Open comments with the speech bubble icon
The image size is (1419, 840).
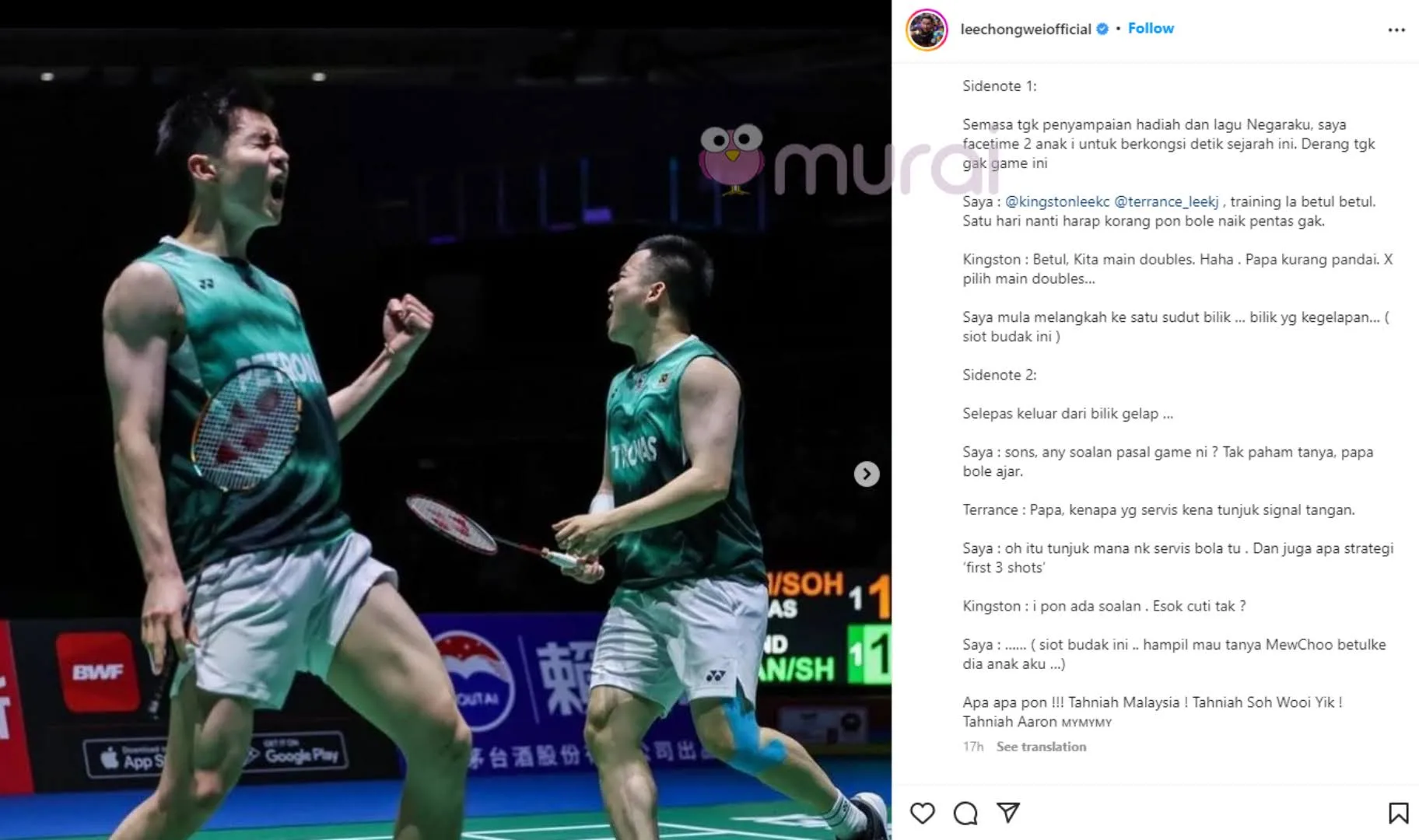(965, 813)
